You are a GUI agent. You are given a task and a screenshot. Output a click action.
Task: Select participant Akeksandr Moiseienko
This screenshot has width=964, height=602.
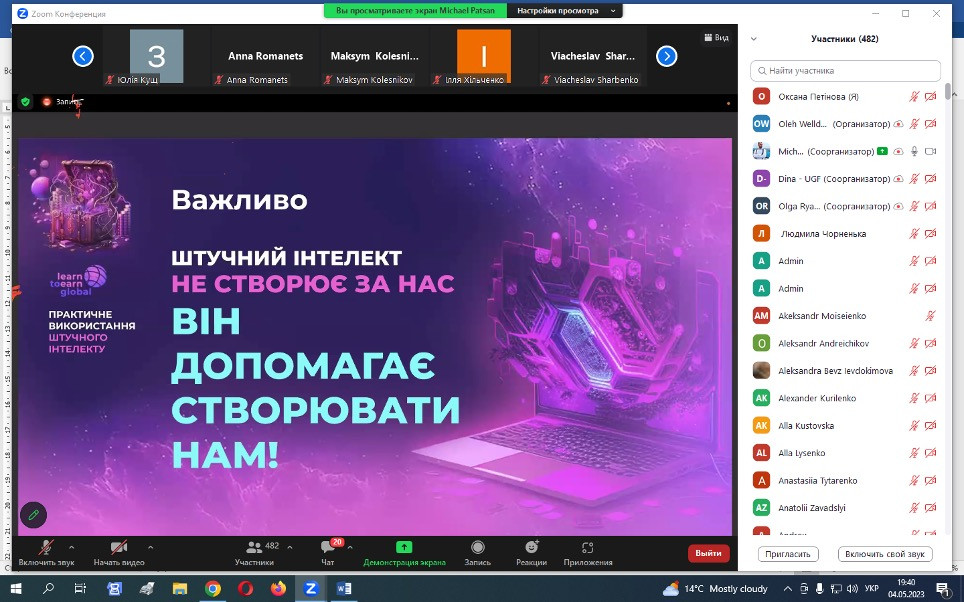[x=845, y=316]
